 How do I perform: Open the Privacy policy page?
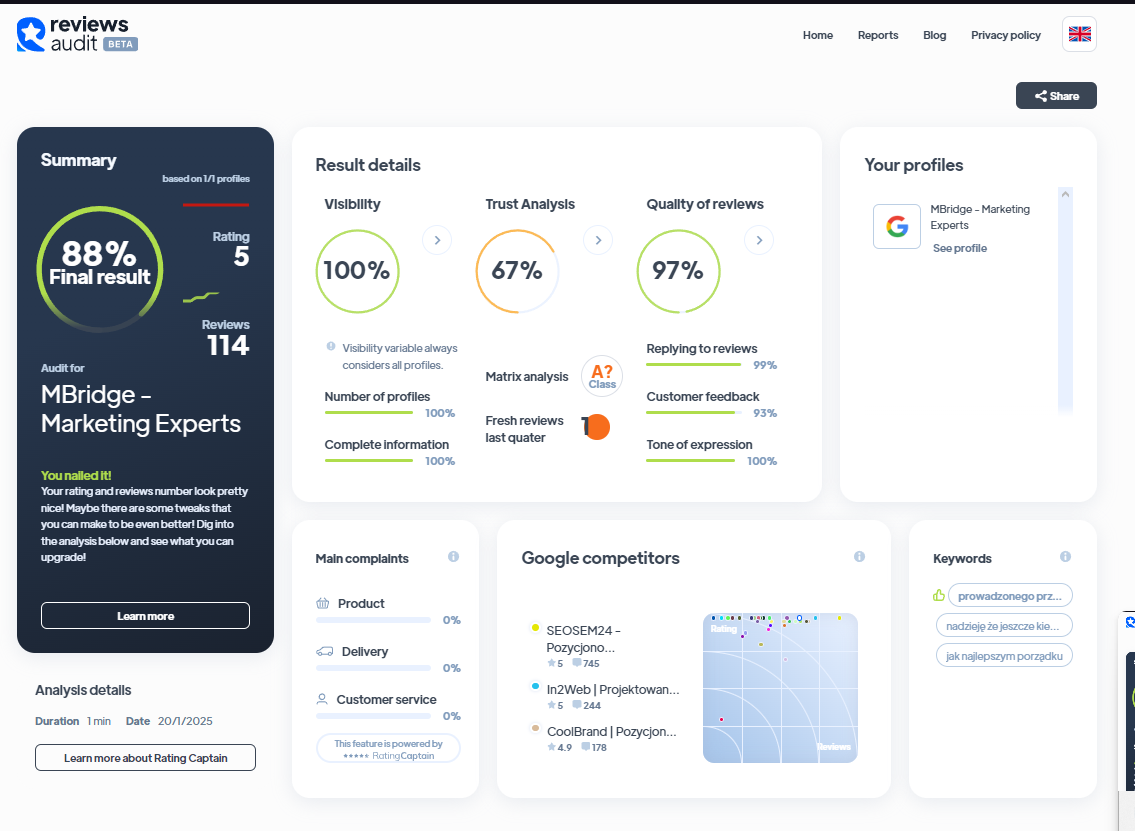click(x=1005, y=35)
